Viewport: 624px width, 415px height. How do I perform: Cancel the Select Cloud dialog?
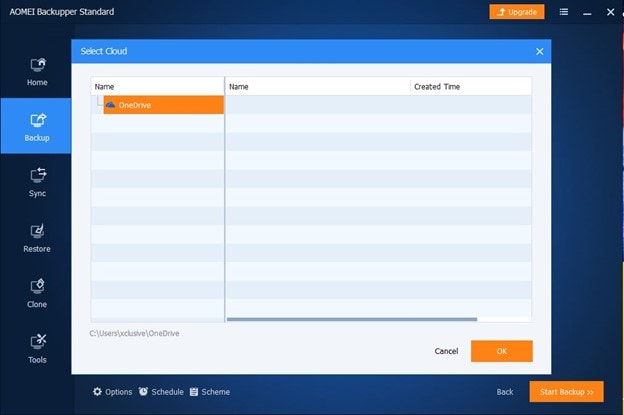[446, 351]
